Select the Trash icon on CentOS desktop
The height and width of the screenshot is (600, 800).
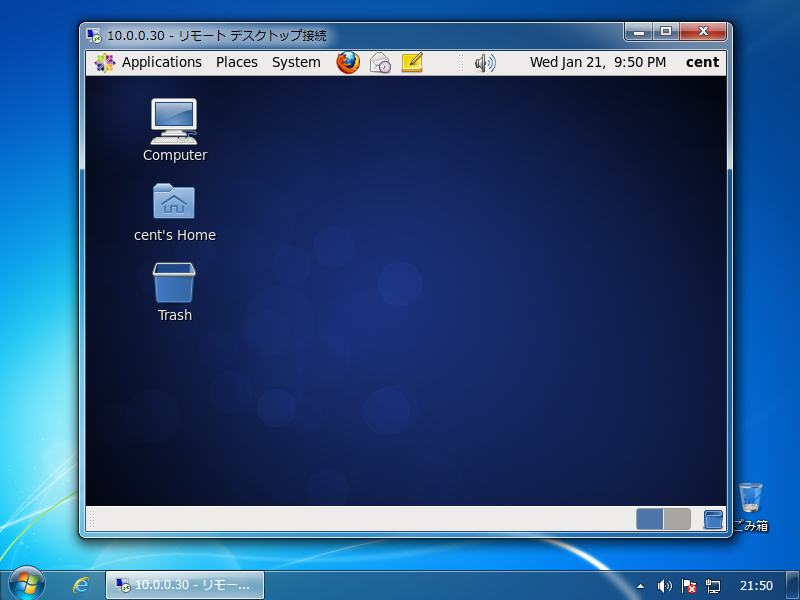click(x=174, y=292)
